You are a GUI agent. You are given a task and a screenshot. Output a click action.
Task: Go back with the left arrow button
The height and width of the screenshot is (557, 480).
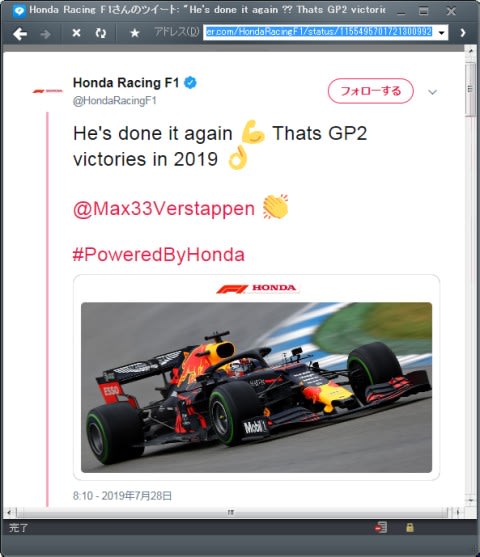(20, 34)
